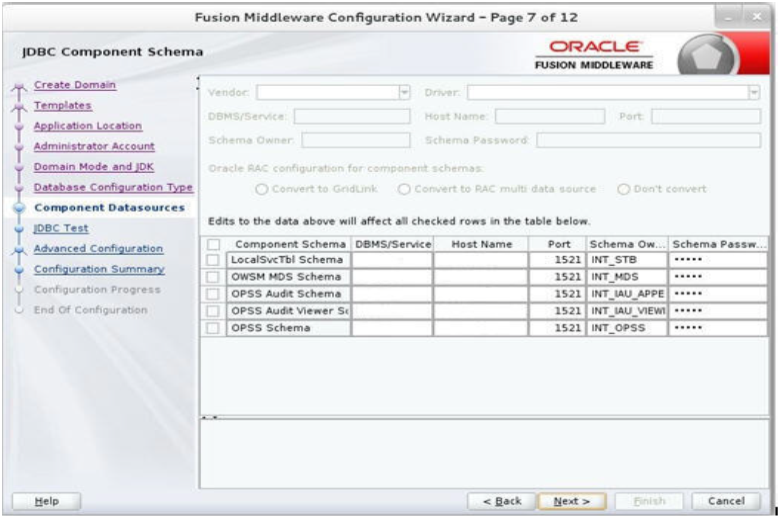Minimize the Configuration Wizard window

click(729, 17)
